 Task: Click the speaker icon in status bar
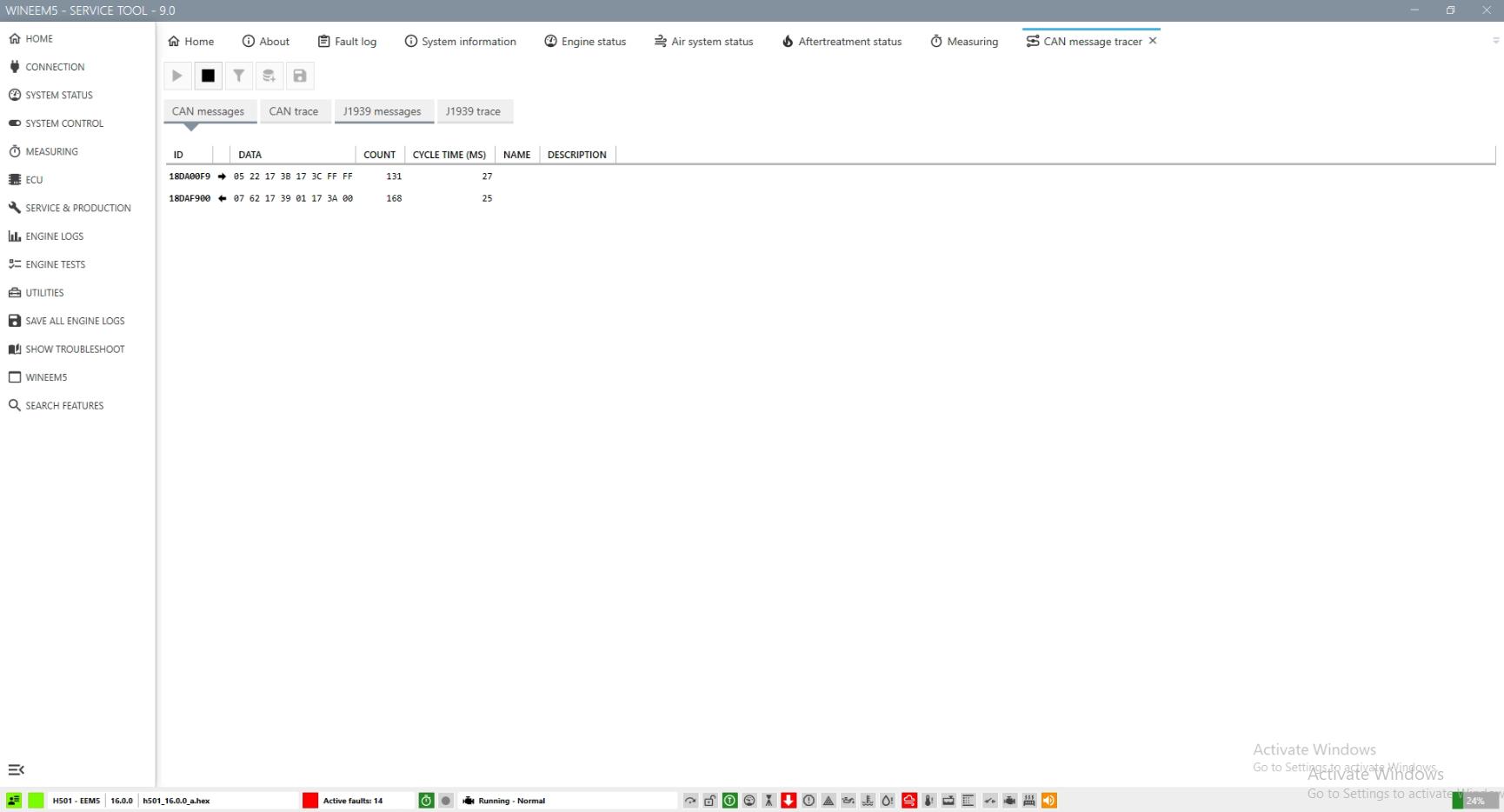[1049, 801]
